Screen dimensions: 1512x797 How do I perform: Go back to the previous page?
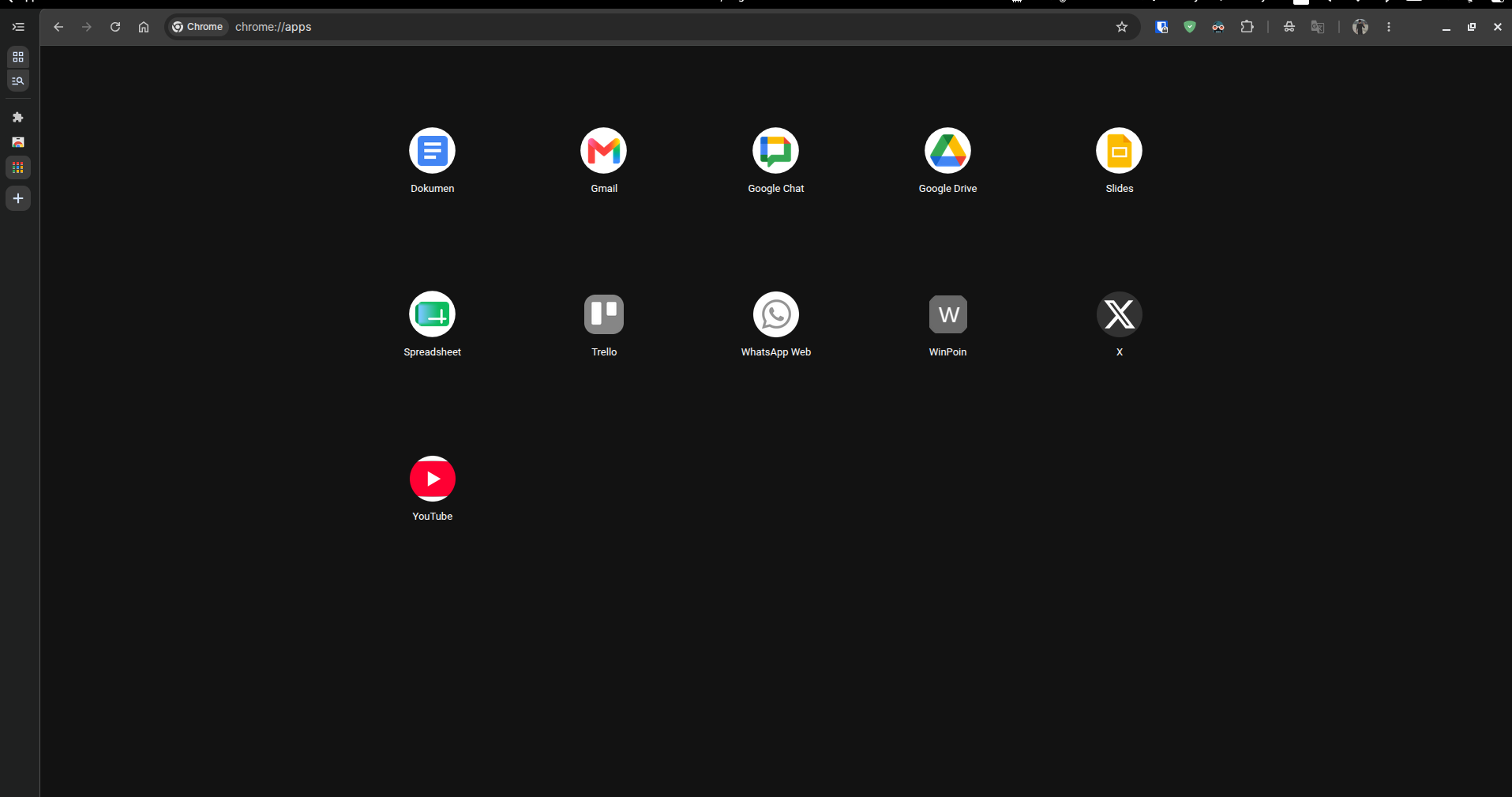click(x=58, y=27)
